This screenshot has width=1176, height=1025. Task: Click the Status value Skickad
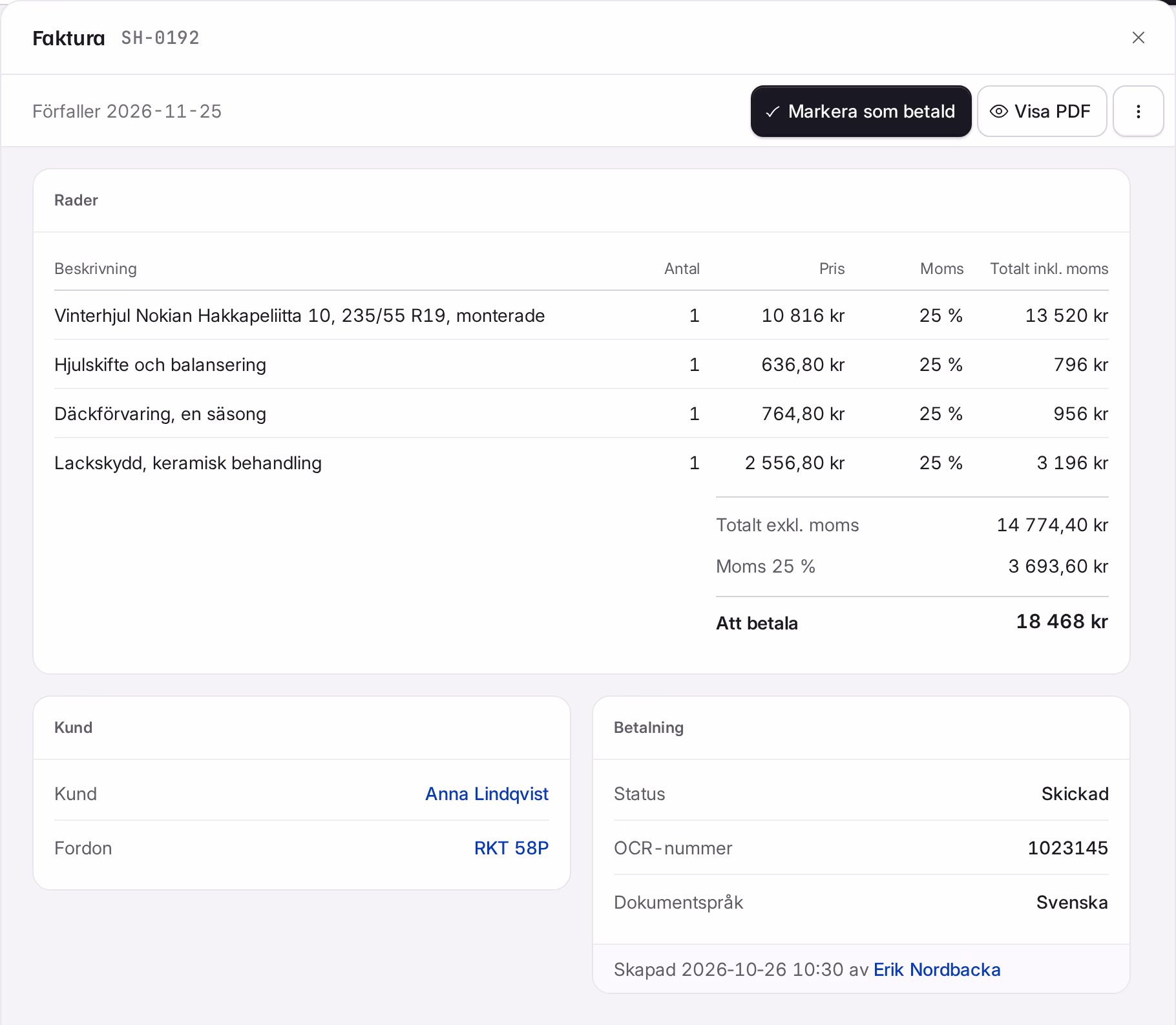click(1075, 794)
